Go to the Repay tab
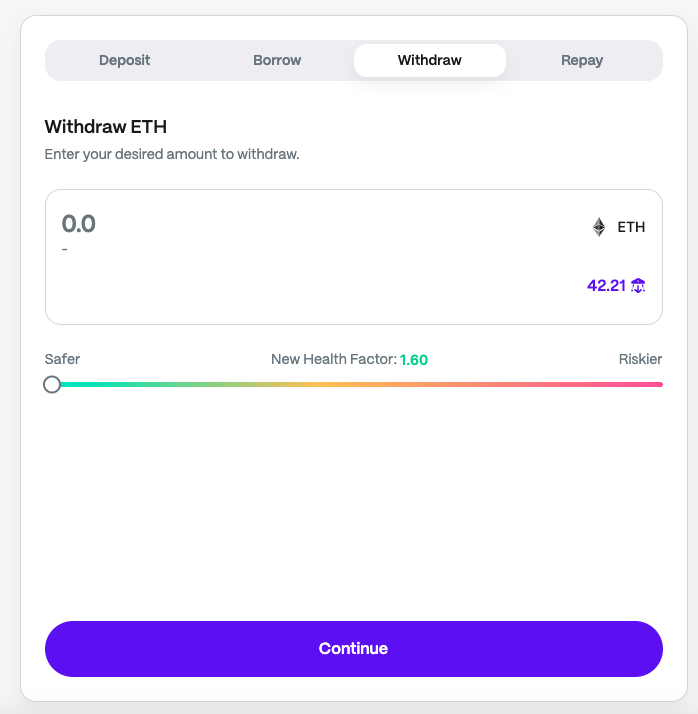 [x=582, y=60]
